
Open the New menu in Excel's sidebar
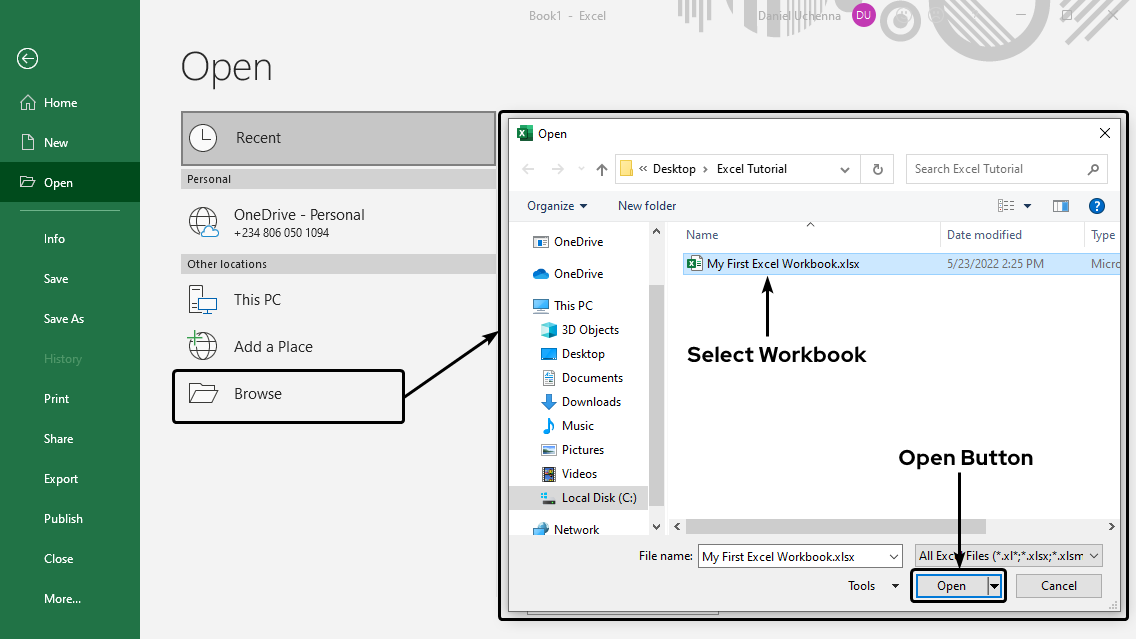[x=55, y=142]
